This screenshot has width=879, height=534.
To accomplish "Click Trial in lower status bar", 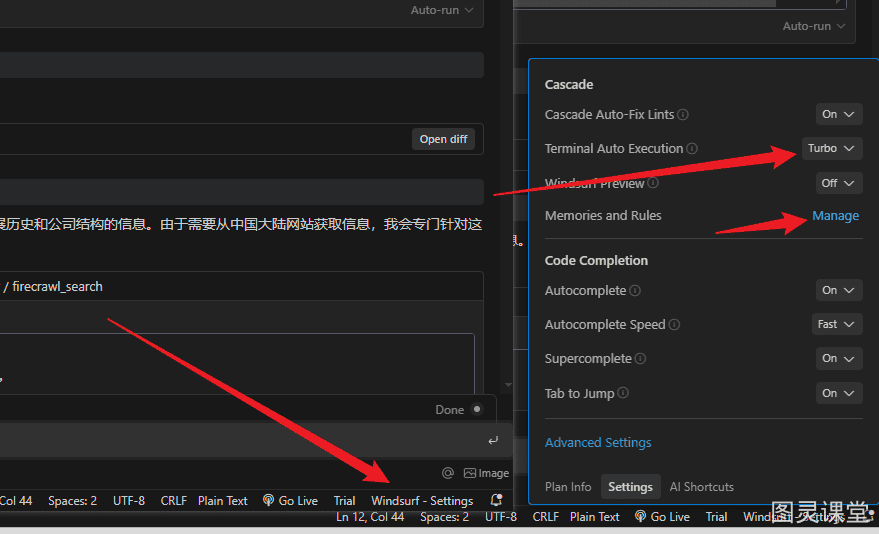I will coord(716,517).
